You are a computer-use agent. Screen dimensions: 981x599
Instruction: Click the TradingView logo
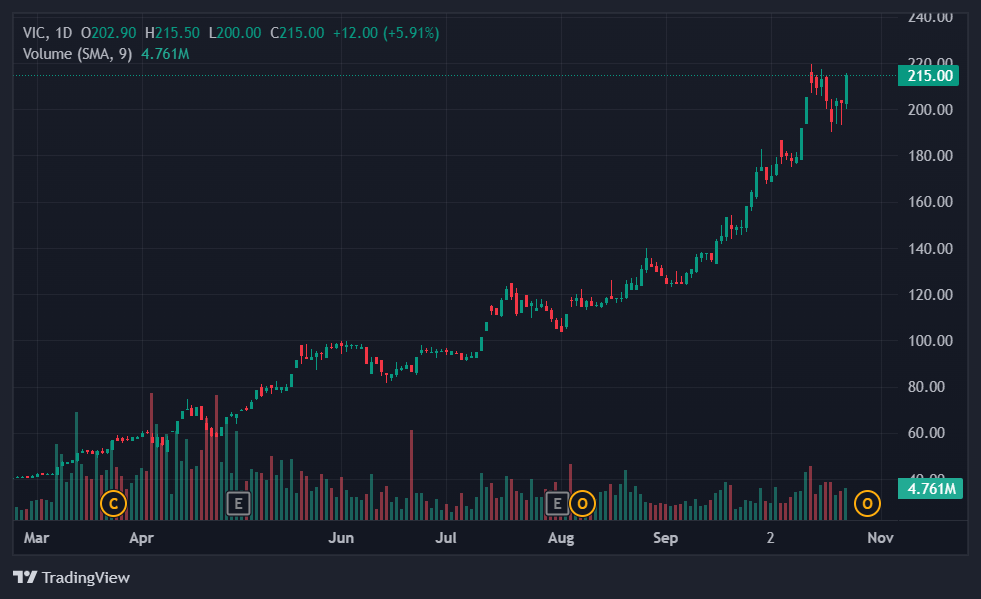[x=71, y=577]
